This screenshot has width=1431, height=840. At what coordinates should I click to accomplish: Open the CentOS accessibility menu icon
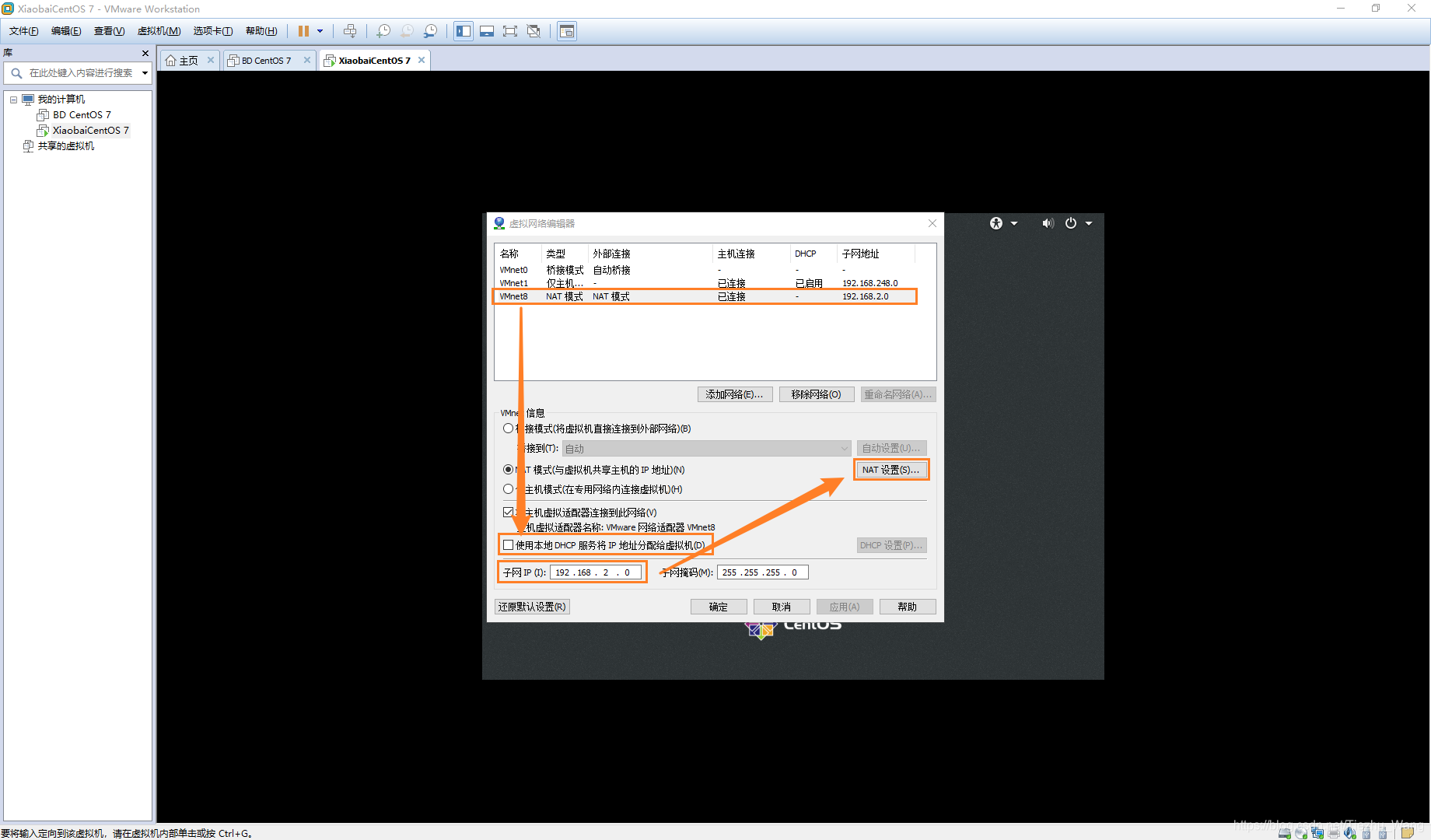coord(996,223)
